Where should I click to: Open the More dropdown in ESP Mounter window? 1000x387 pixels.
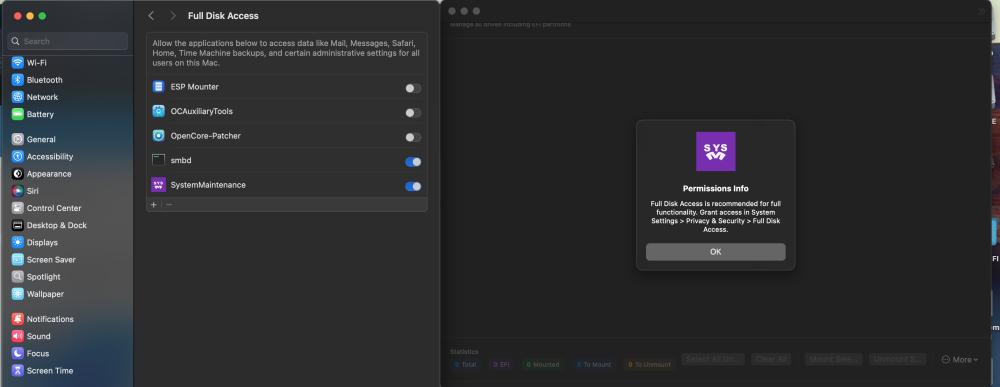(960, 360)
